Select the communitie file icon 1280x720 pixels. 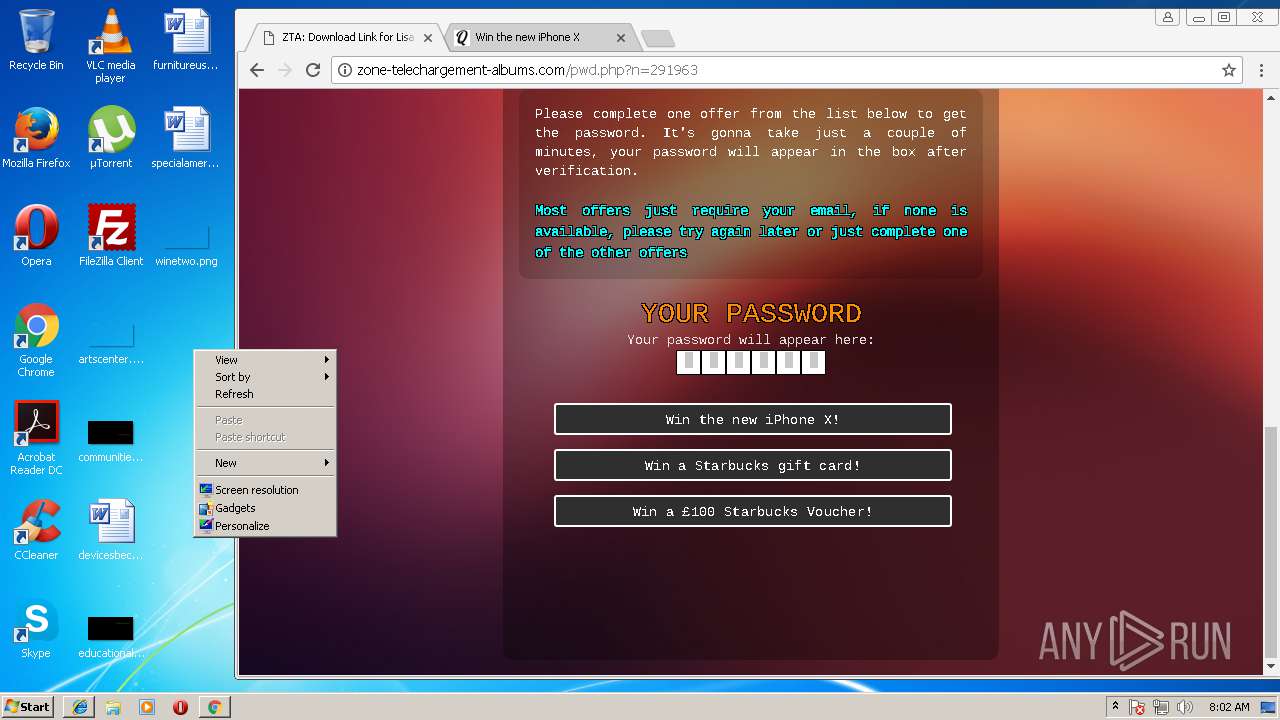tap(111, 441)
